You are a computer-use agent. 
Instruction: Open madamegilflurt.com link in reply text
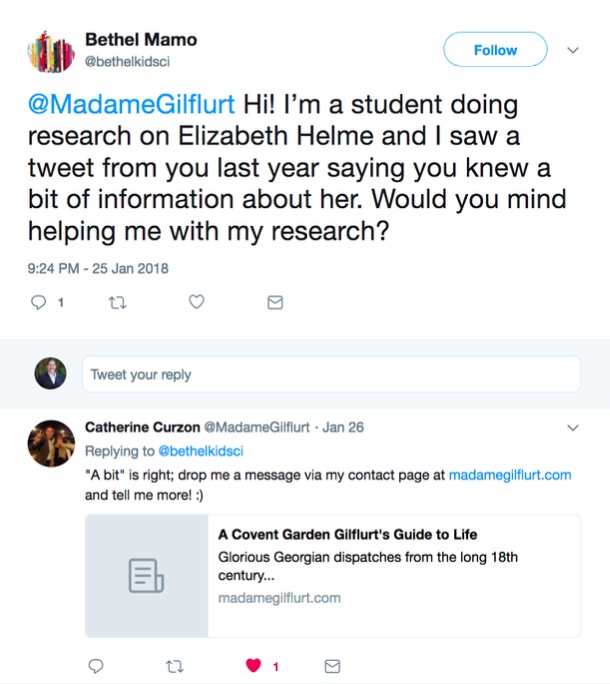click(x=510, y=475)
